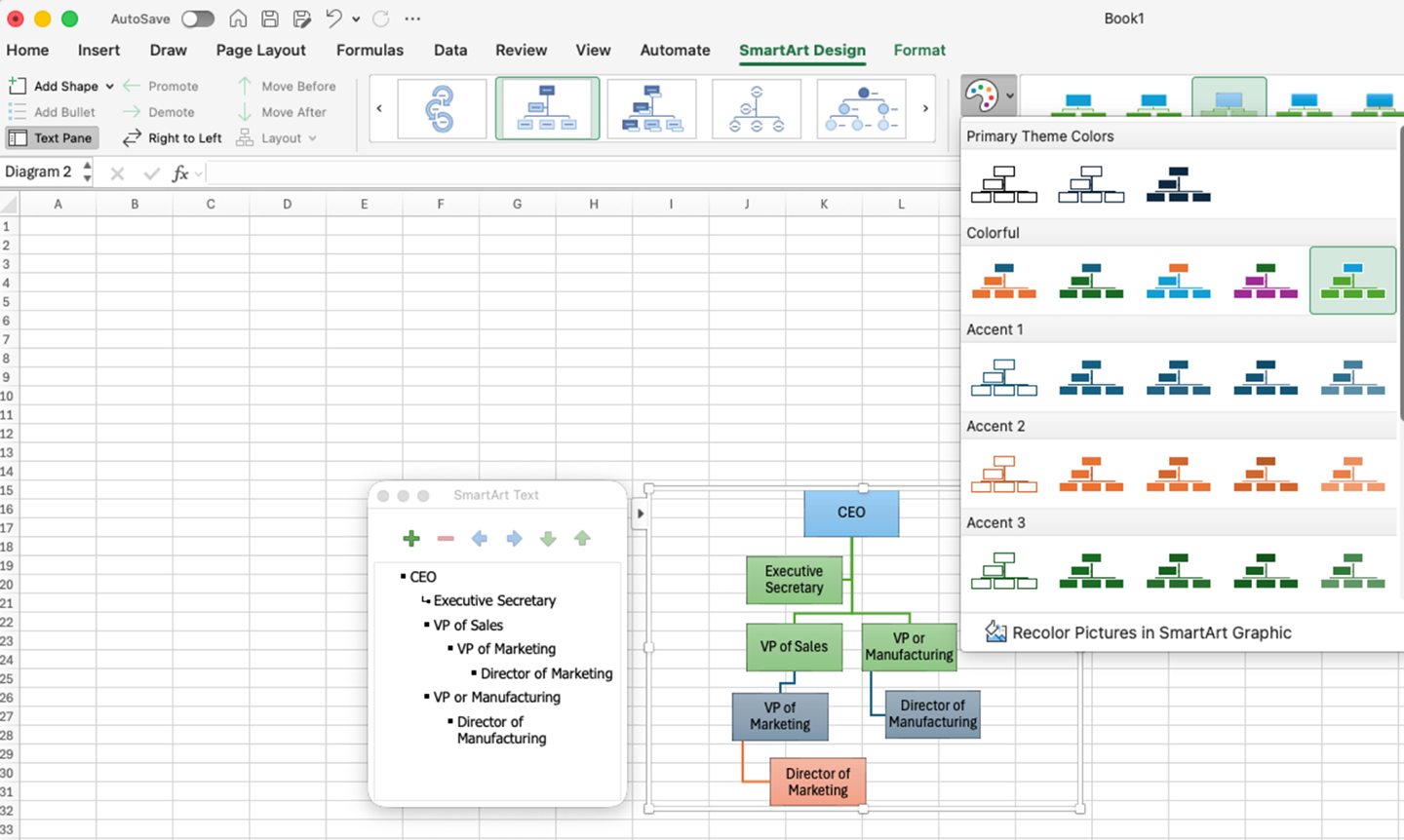Open the Draw tab
The width and height of the screenshot is (1404, 840).
[168, 50]
